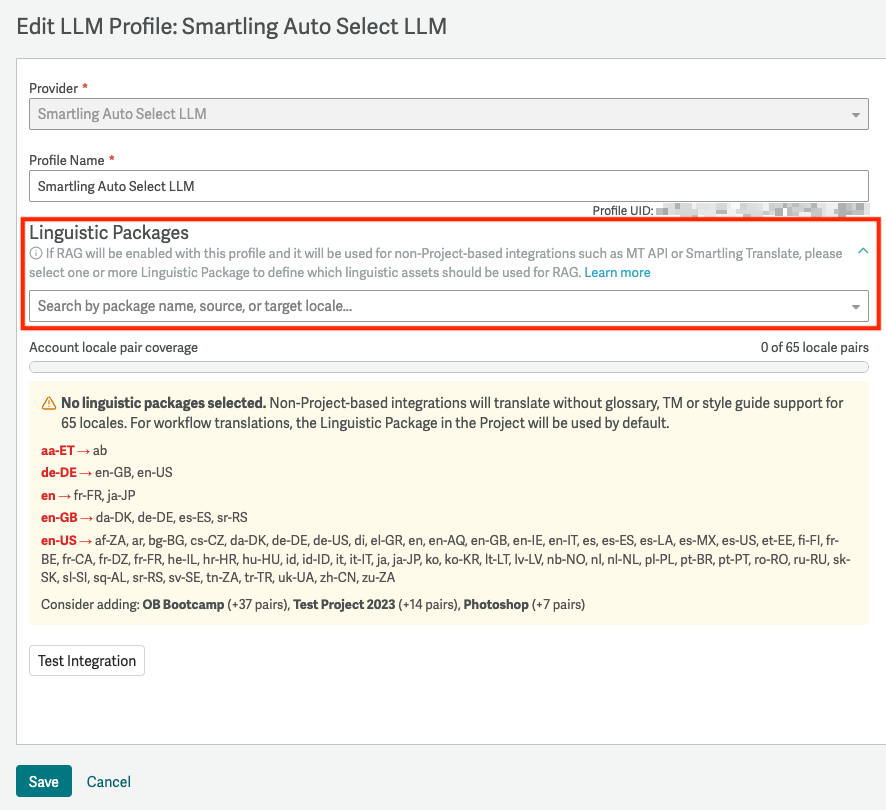Click the Test Integration button
The image size is (886, 810).
click(x=87, y=660)
